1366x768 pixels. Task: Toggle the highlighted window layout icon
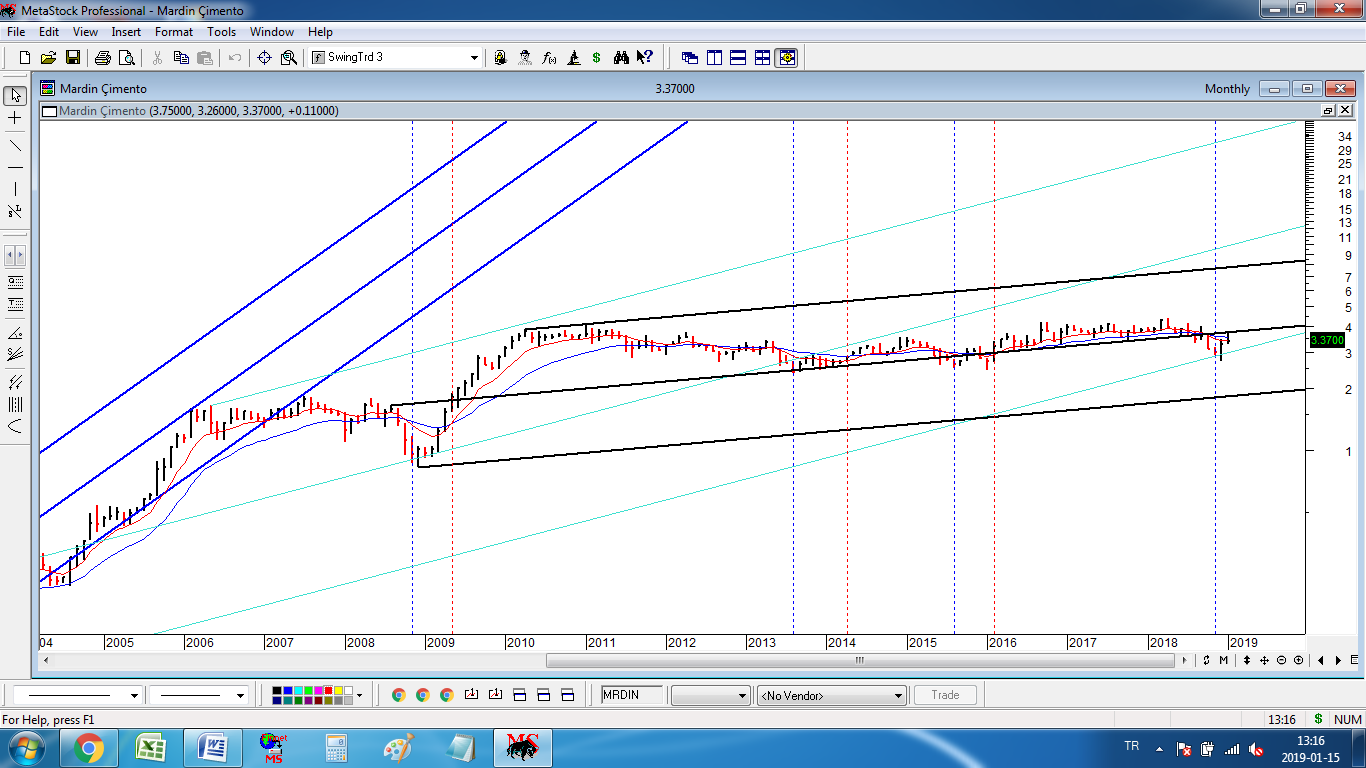786,58
